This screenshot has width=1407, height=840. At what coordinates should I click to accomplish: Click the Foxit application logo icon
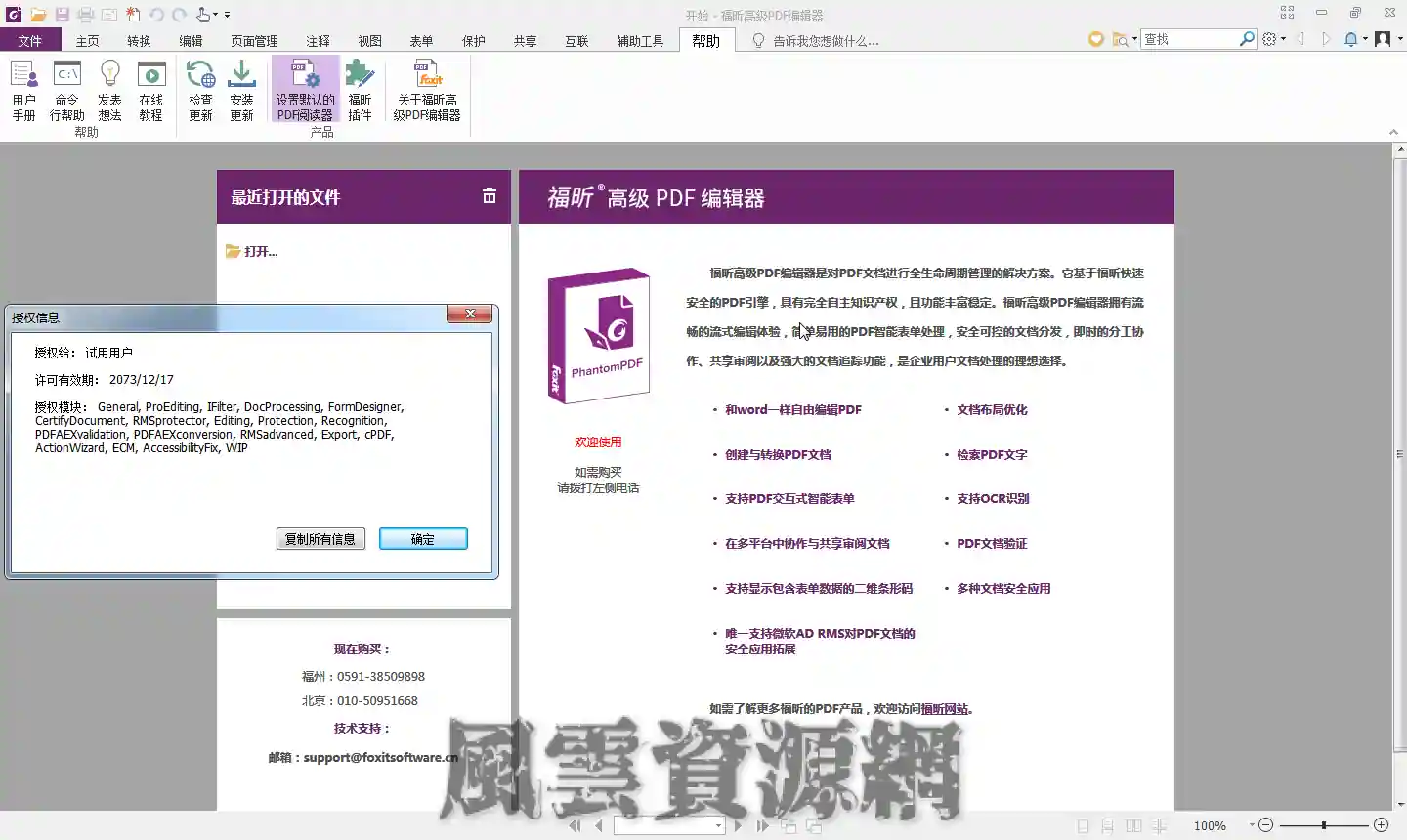(14, 15)
